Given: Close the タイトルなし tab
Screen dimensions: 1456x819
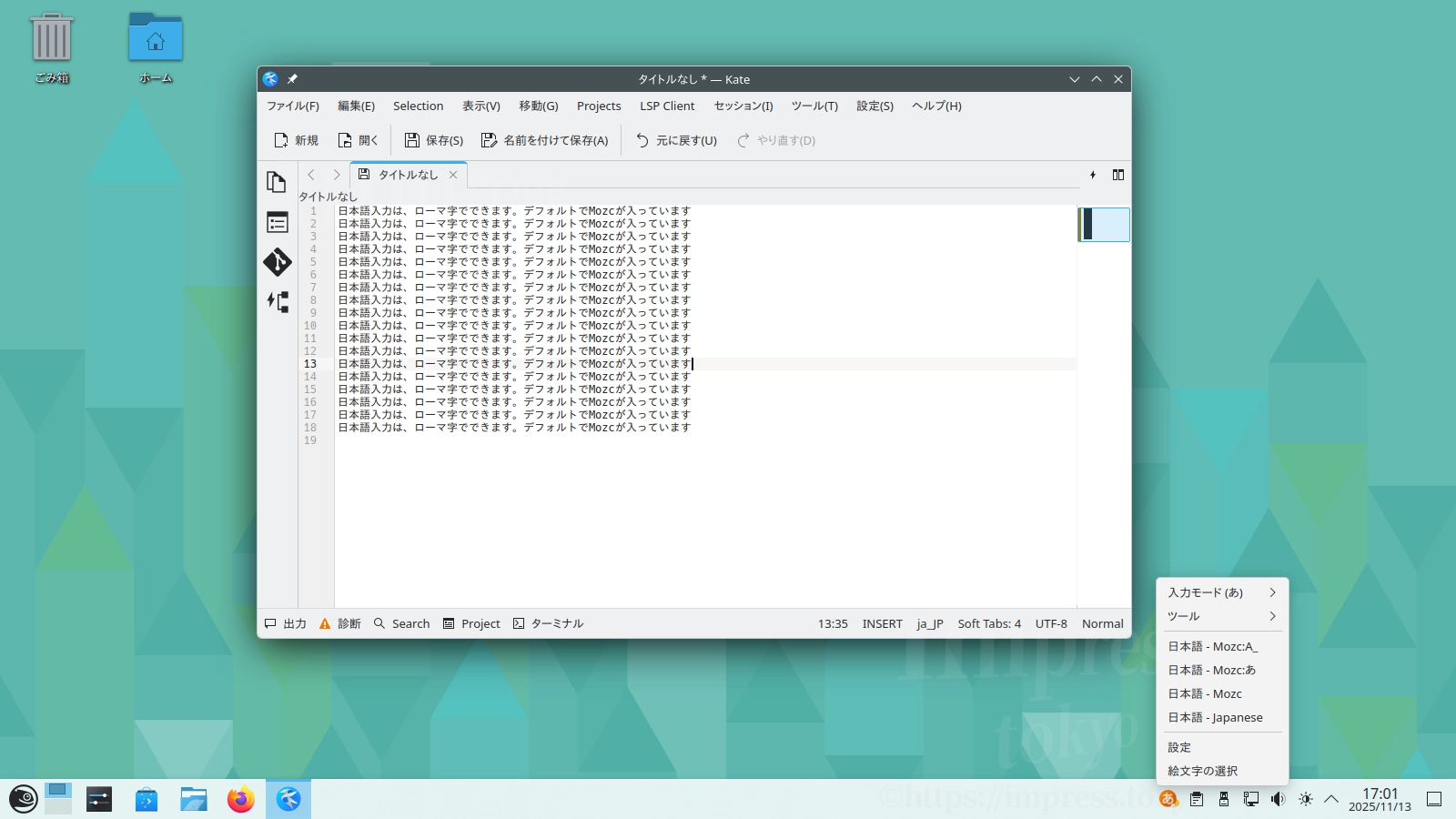Looking at the screenshot, I should coord(453,175).
